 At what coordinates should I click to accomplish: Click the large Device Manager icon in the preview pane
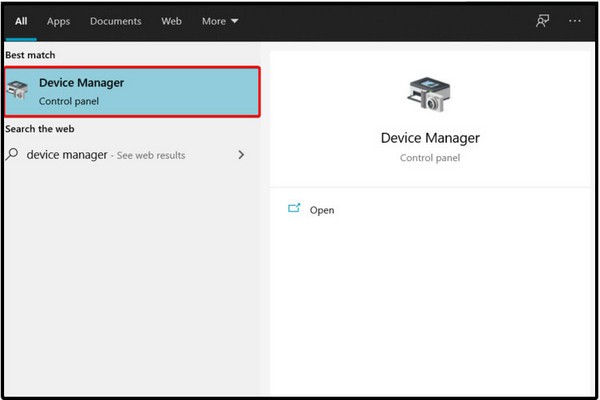pyautogui.click(x=430, y=96)
